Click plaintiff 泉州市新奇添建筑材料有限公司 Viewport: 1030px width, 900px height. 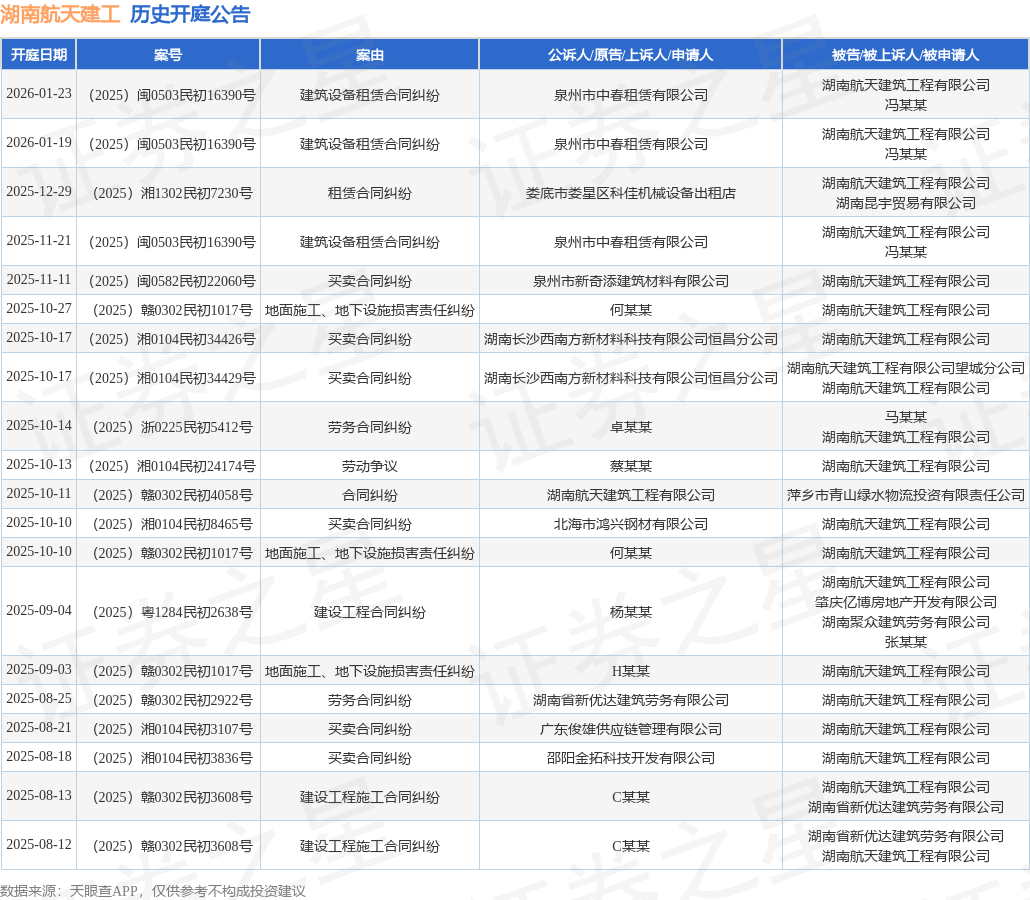tap(631, 281)
